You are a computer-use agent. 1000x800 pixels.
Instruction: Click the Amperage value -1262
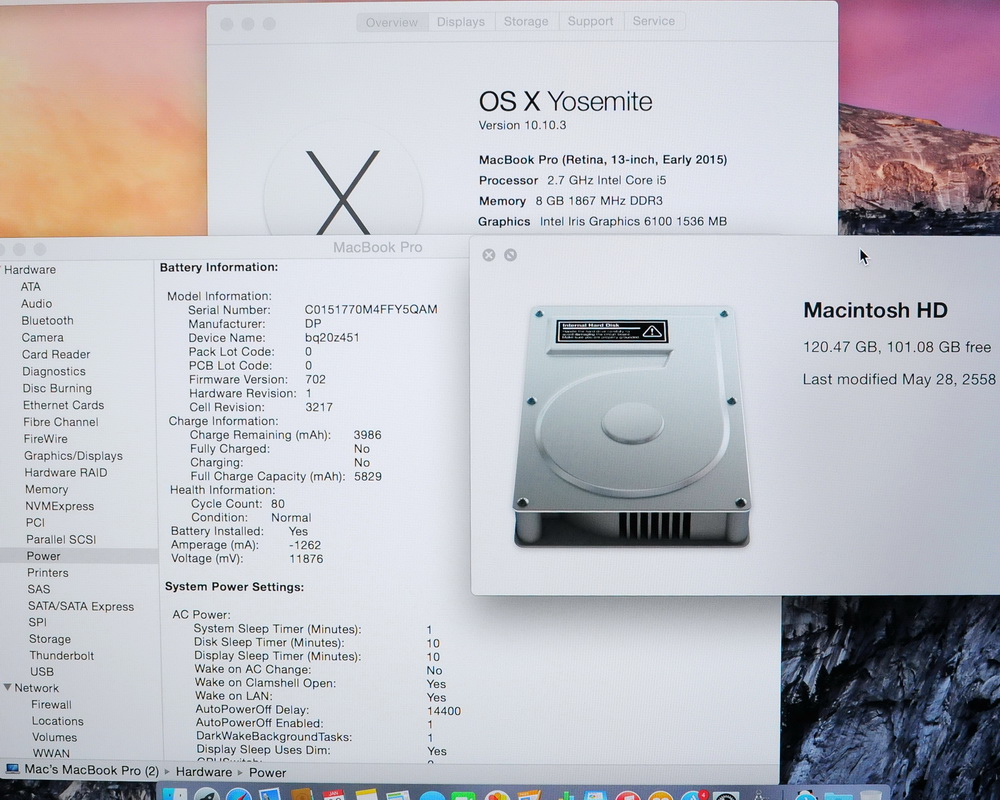(305, 545)
